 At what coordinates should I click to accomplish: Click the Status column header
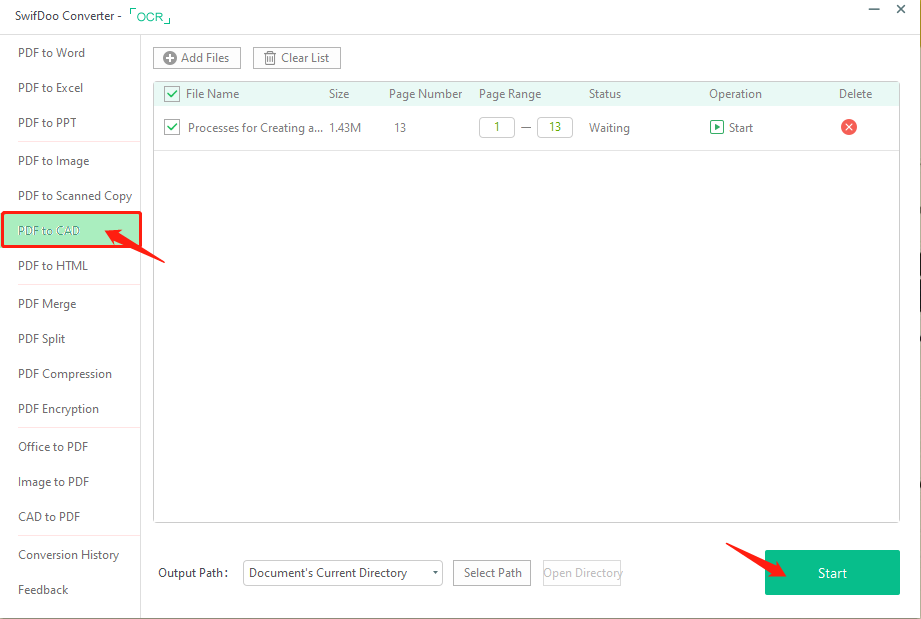[x=605, y=94]
